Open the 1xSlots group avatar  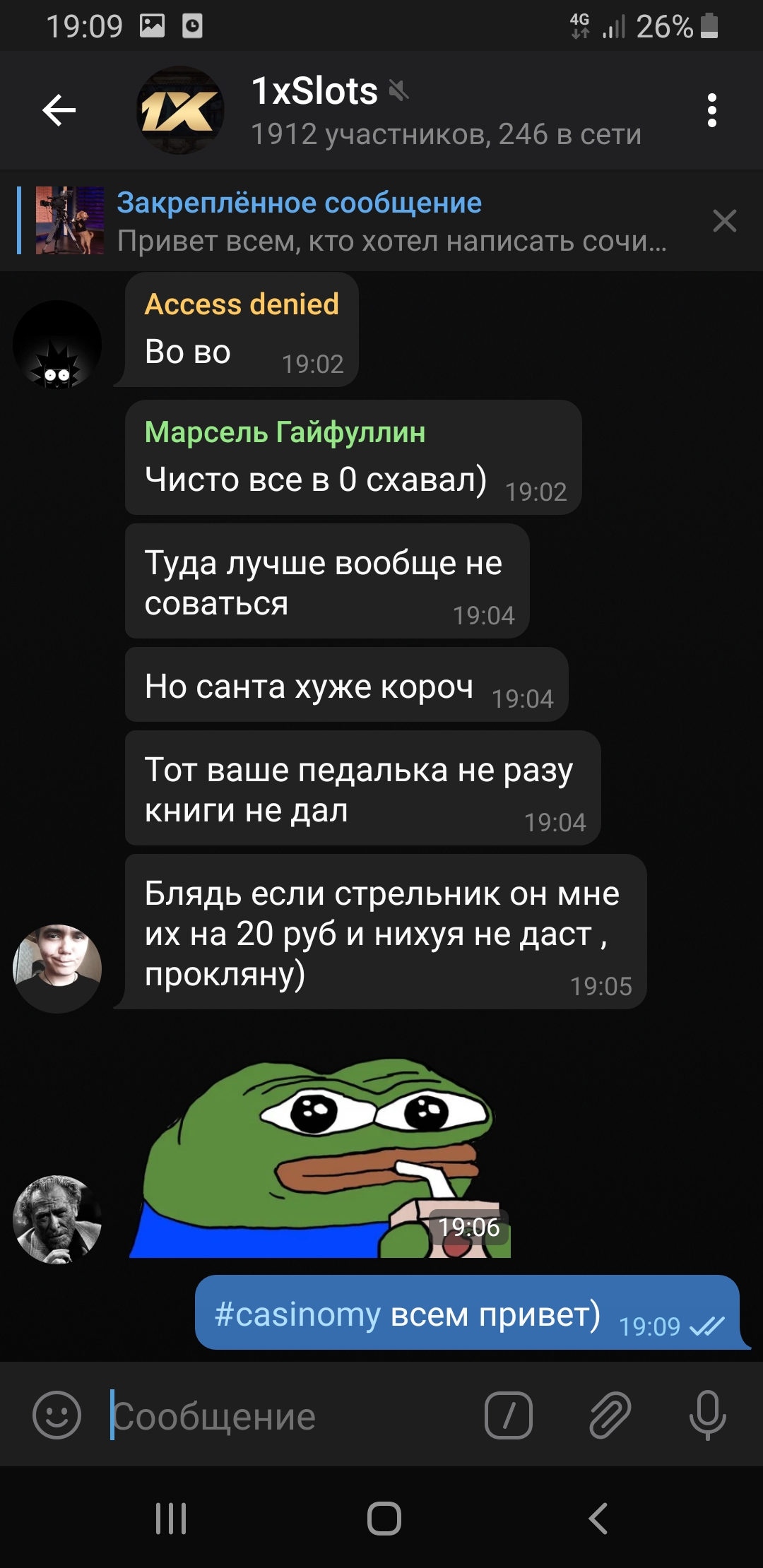point(180,110)
